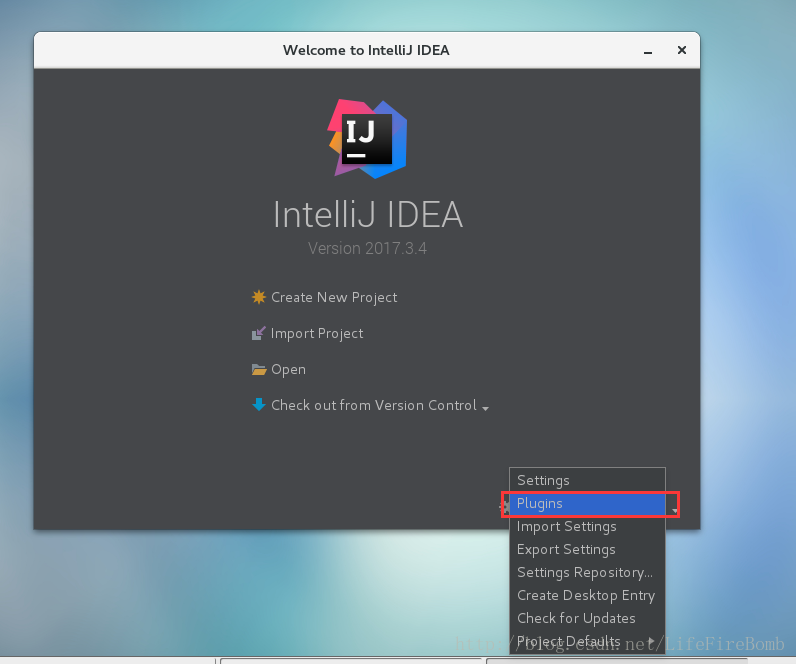Minimize the Welcome to IntelliJ IDEA window
This screenshot has width=796, height=664.
click(648, 51)
